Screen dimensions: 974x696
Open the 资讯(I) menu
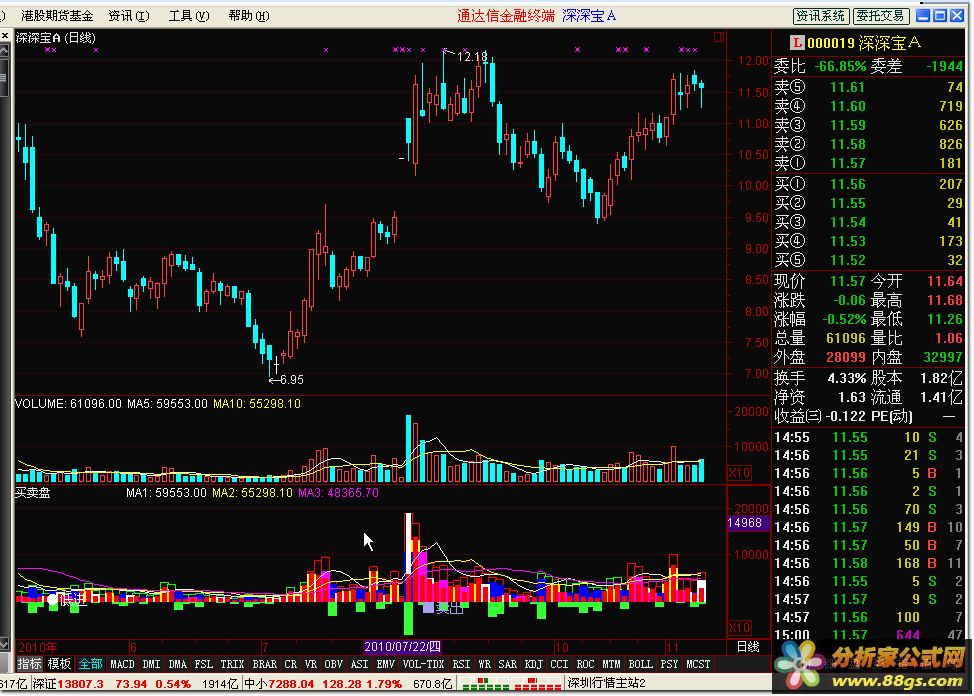pos(129,16)
